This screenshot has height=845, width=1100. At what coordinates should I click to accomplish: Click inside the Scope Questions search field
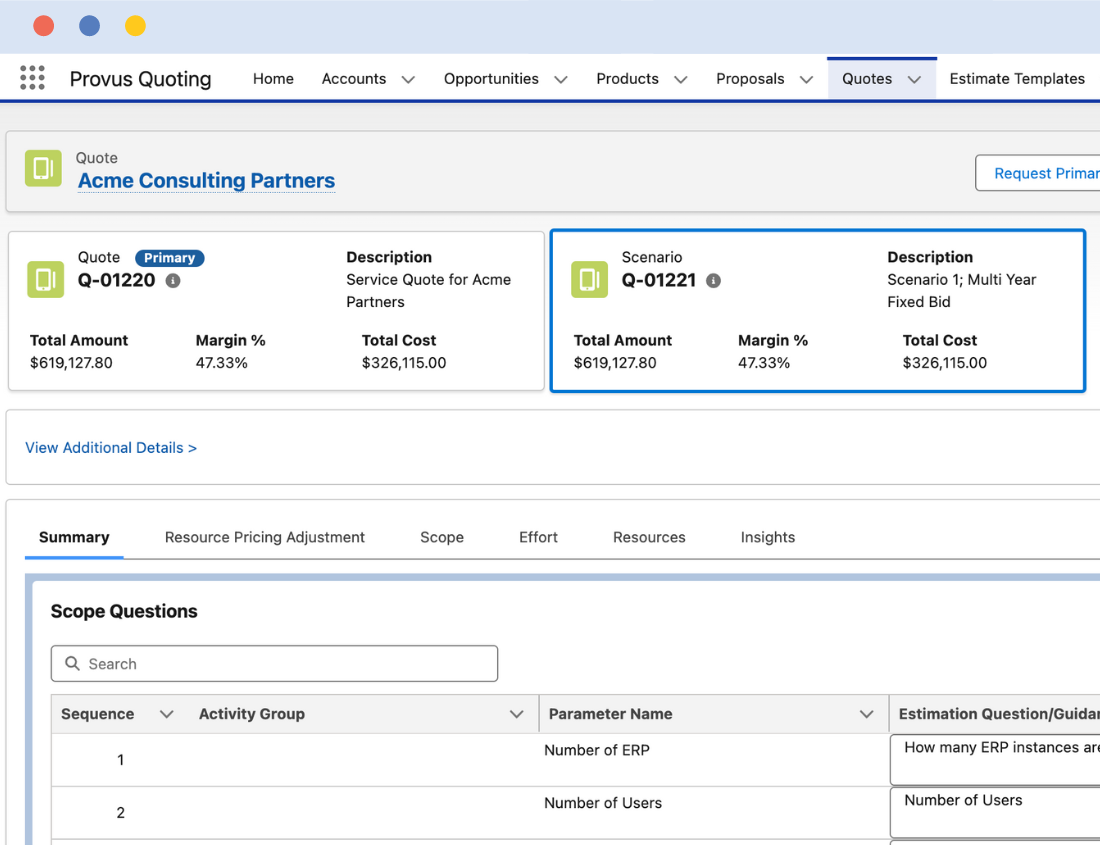point(275,663)
